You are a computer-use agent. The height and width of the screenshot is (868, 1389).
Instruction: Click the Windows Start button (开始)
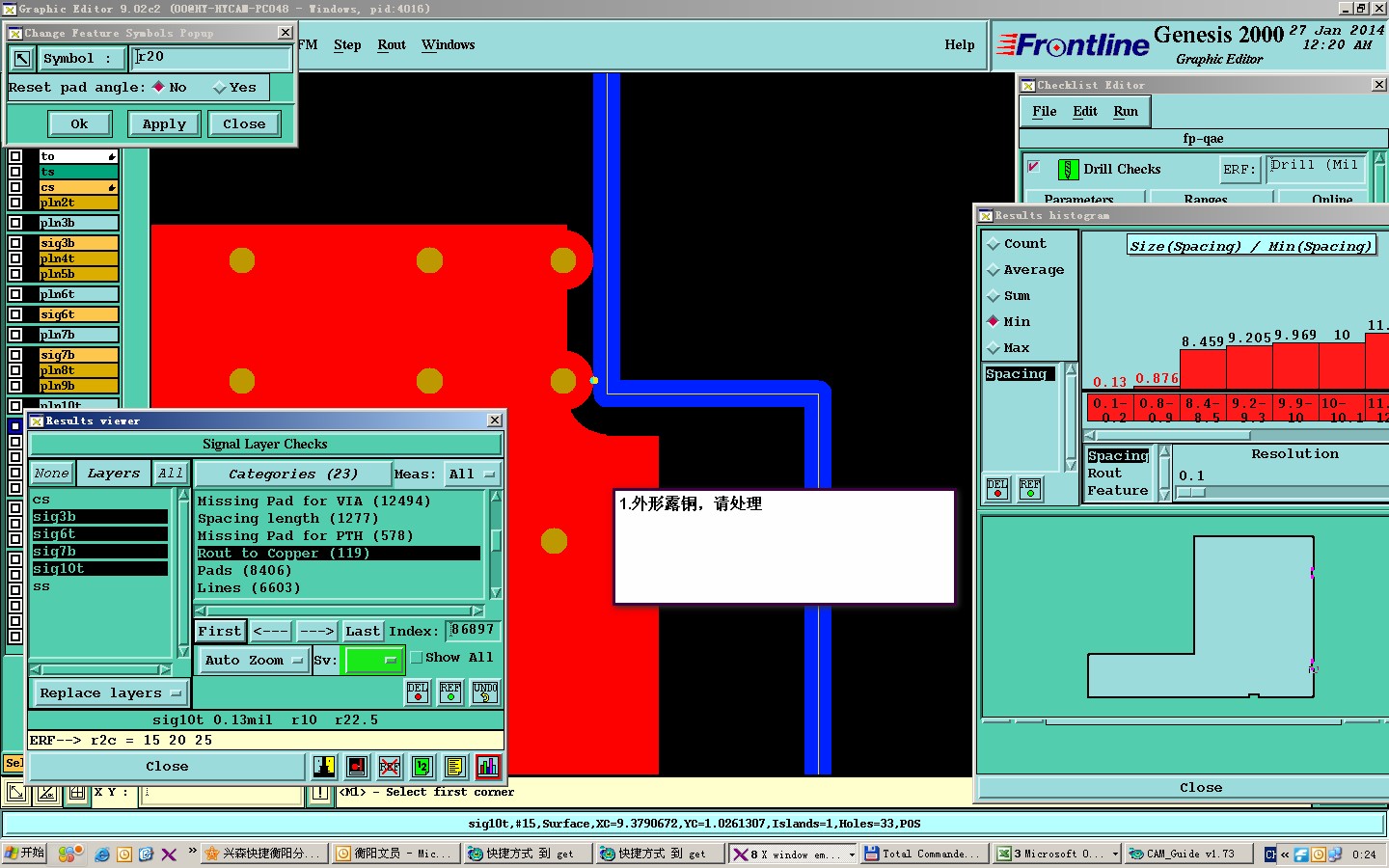pyautogui.click(x=25, y=854)
